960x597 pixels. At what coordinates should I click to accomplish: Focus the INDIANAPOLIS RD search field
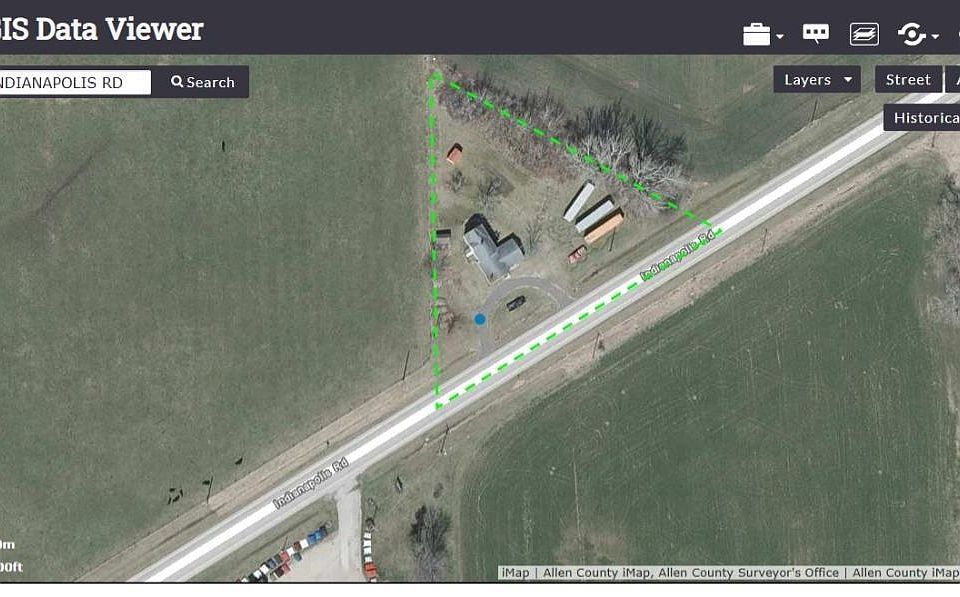[x=75, y=82]
